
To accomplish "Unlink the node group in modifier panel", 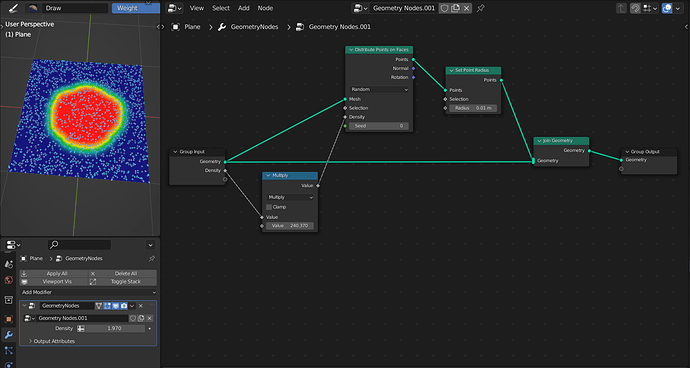I will coord(149,318).
